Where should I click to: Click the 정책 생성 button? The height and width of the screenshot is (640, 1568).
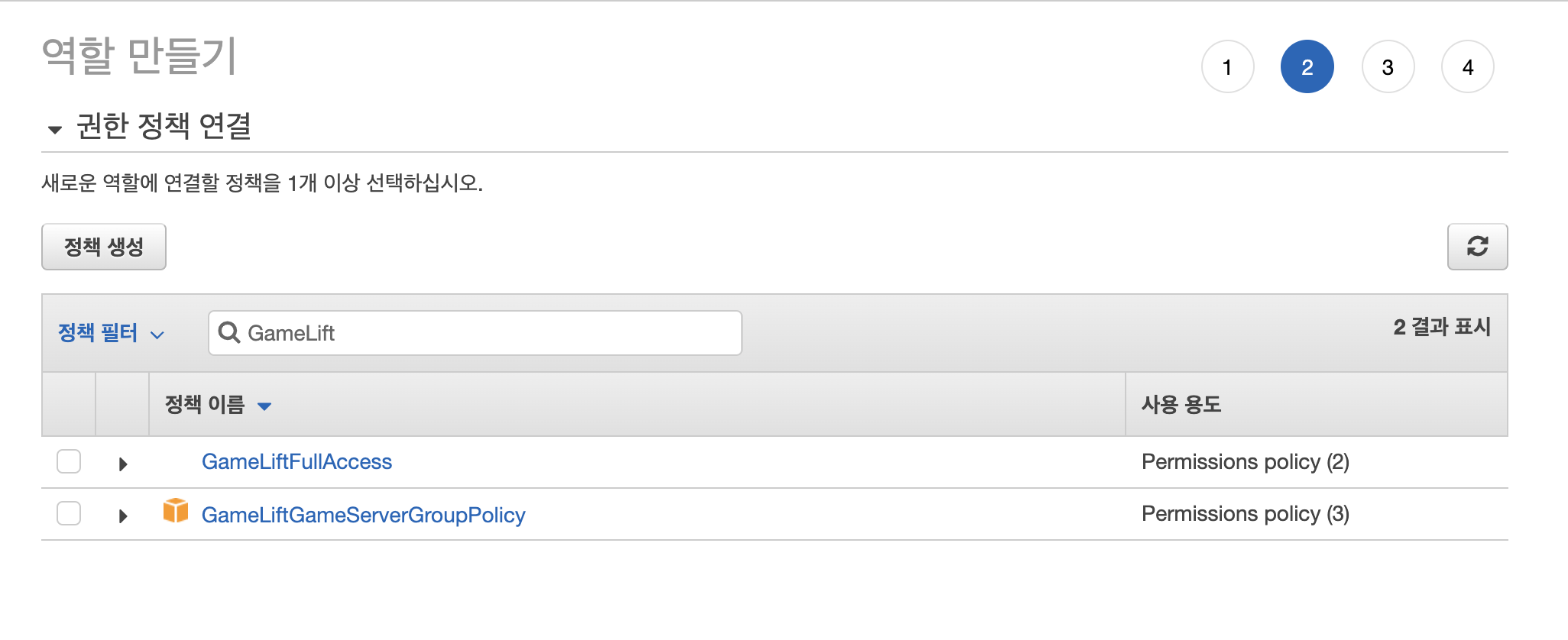coord(104,247)
